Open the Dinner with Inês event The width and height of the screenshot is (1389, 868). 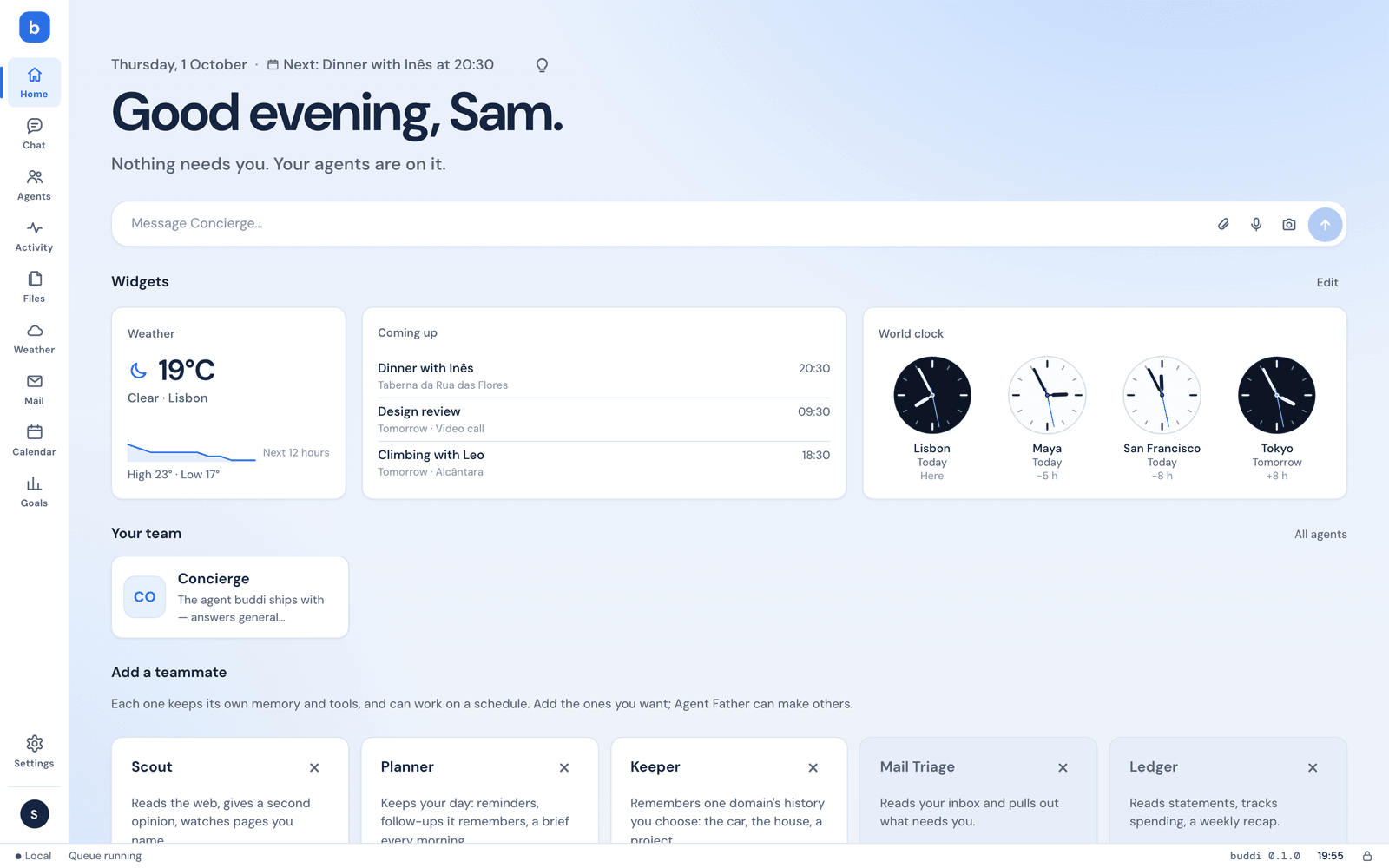[603, 376]
